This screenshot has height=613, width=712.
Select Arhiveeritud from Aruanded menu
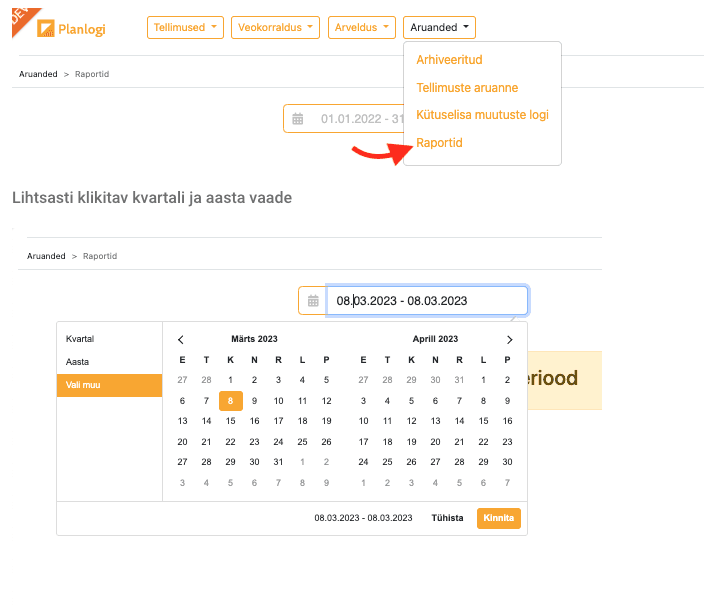click(x=449, y=60)
